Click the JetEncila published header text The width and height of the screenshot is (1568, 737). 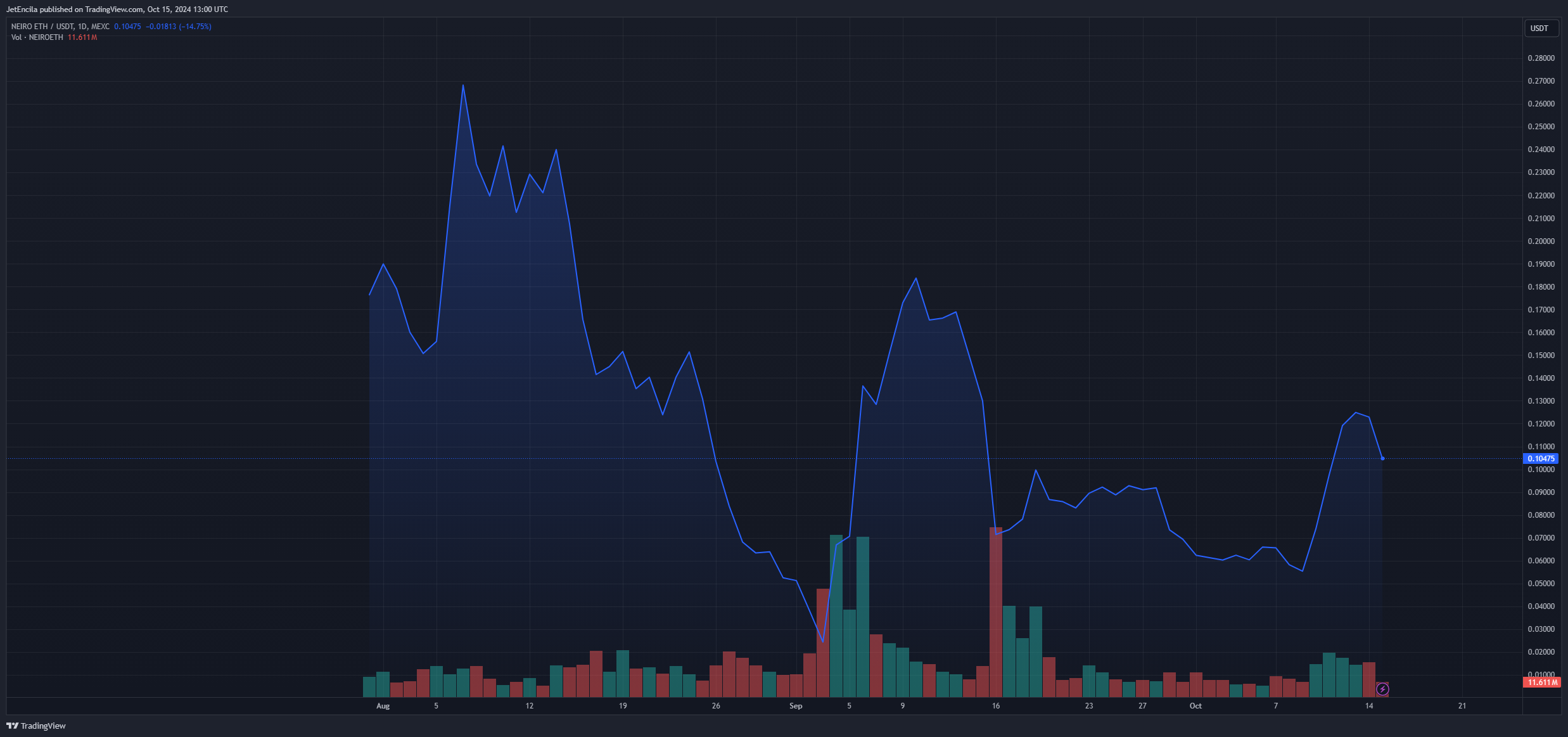click(x=117, y=10)
